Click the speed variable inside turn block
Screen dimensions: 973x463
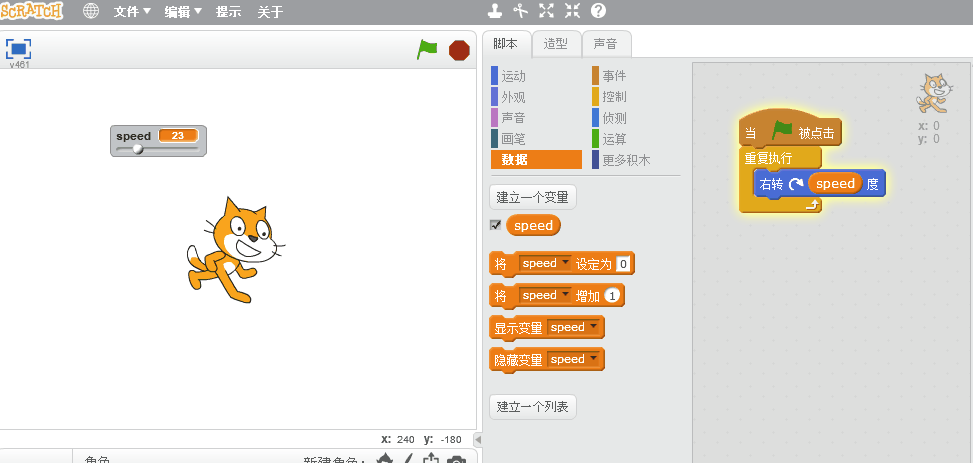[835, 184]
